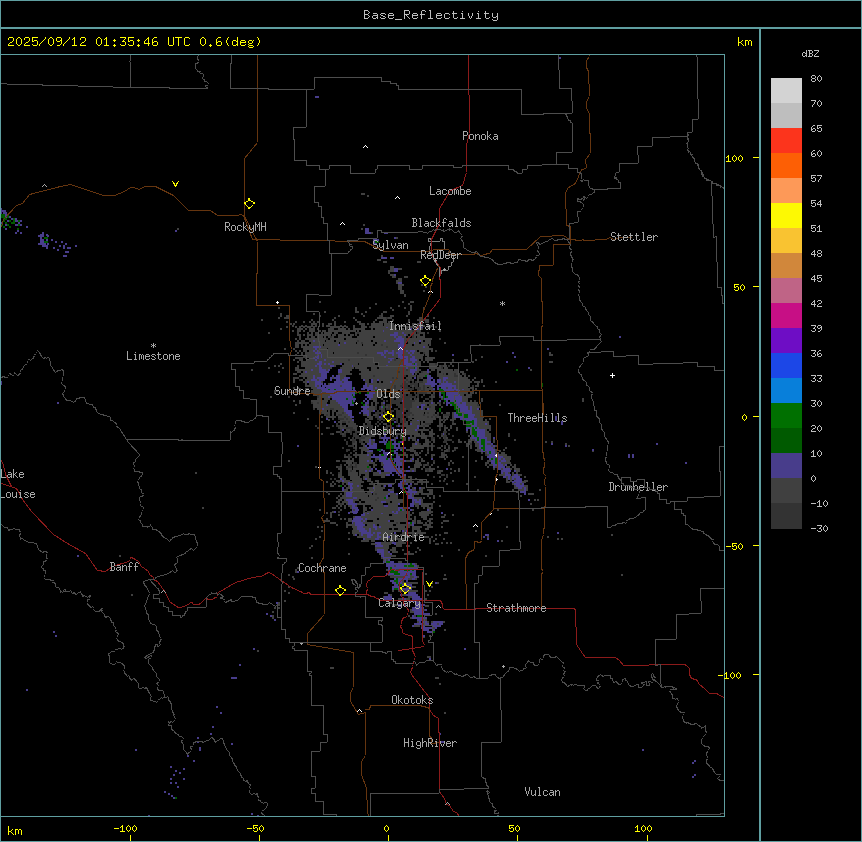Click the 100 km tick on right axis
Viewport: 862px width, 842px height.
pos(734,158)
